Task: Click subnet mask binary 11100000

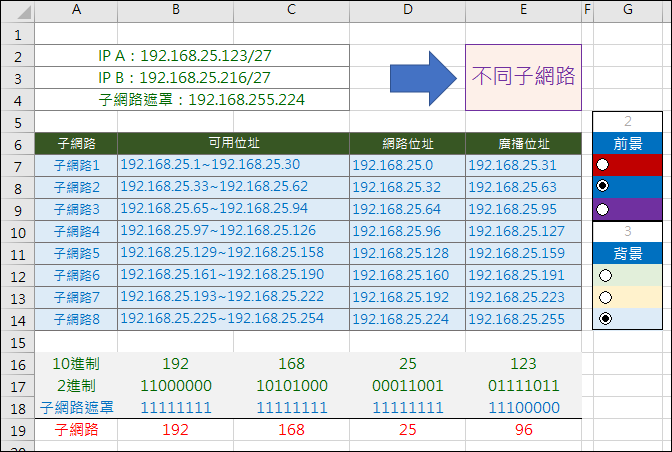Action: (x=523, y=407)
